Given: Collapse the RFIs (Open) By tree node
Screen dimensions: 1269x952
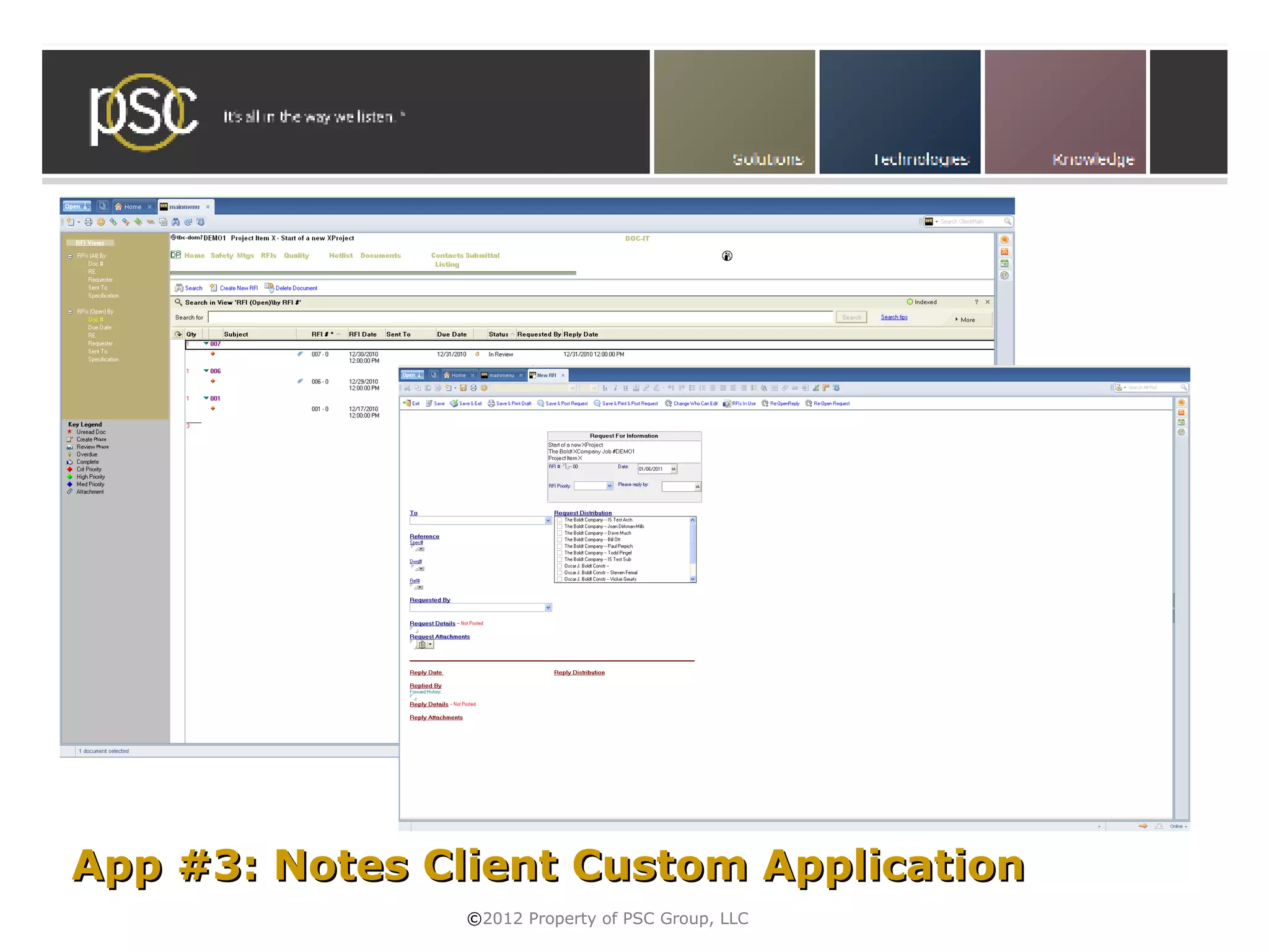Looking at the screenshot, I should 70,312.
